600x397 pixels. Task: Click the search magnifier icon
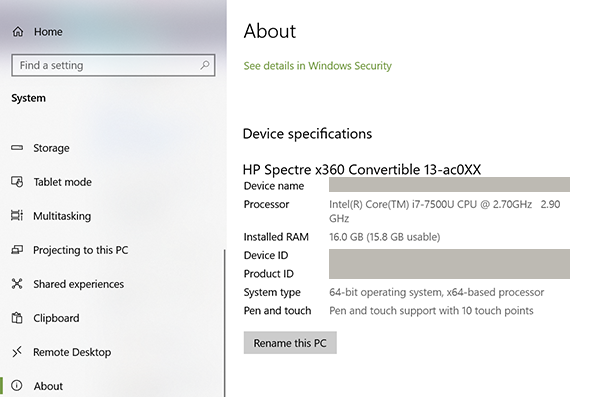point(205,65)
